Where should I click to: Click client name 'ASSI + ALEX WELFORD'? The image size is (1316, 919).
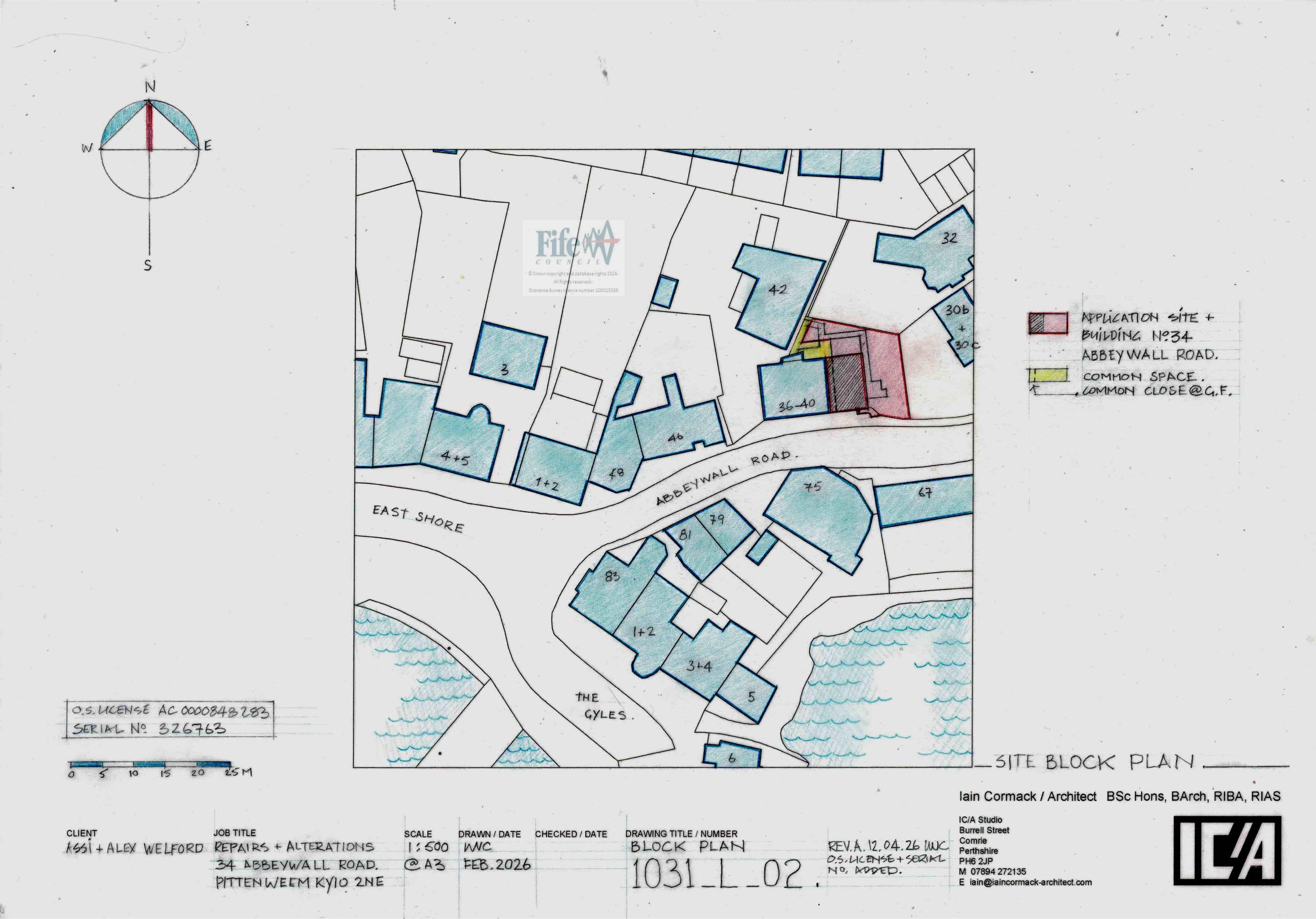135,848
